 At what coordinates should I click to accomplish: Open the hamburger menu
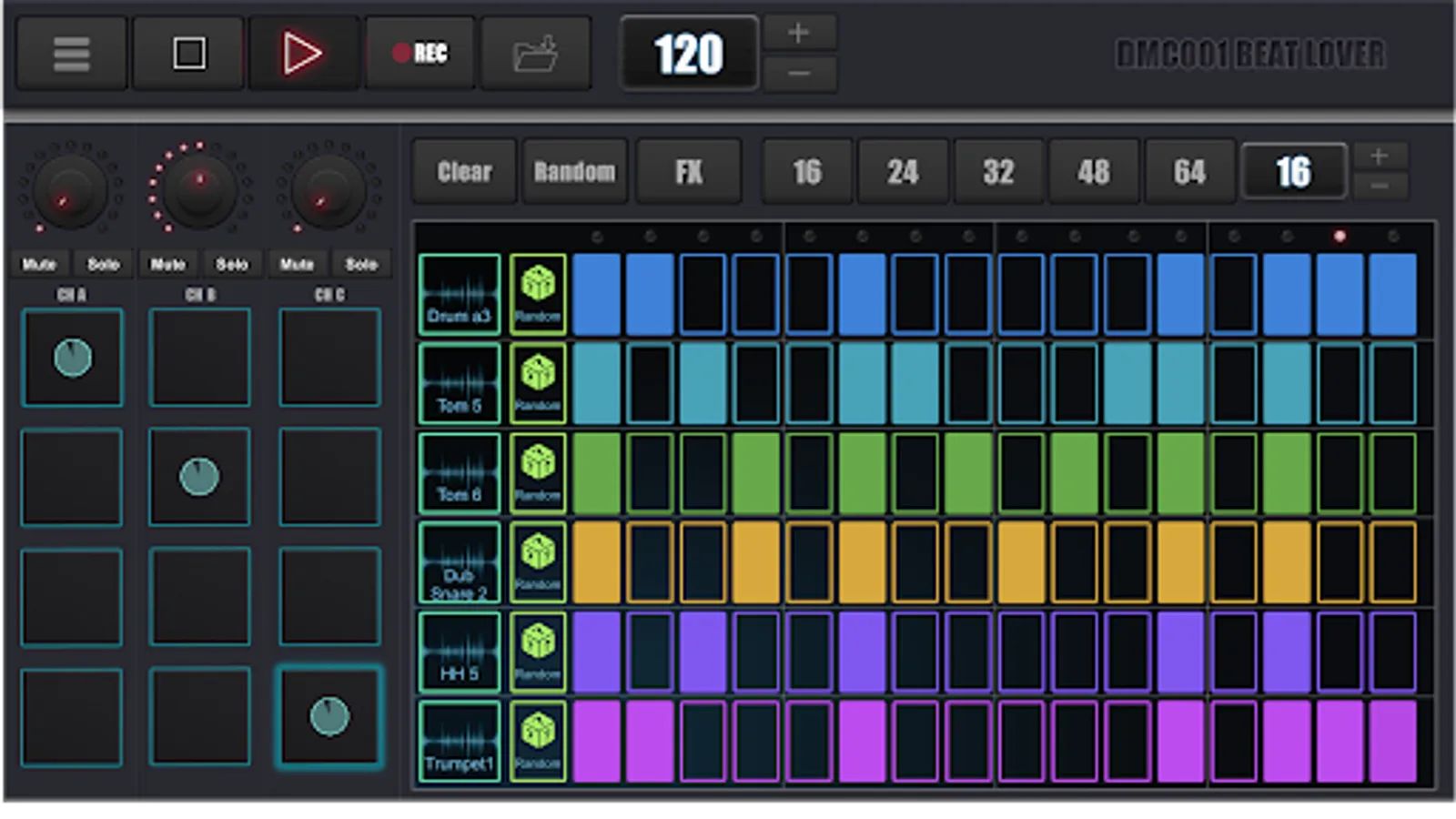click(x=71, y=54)
